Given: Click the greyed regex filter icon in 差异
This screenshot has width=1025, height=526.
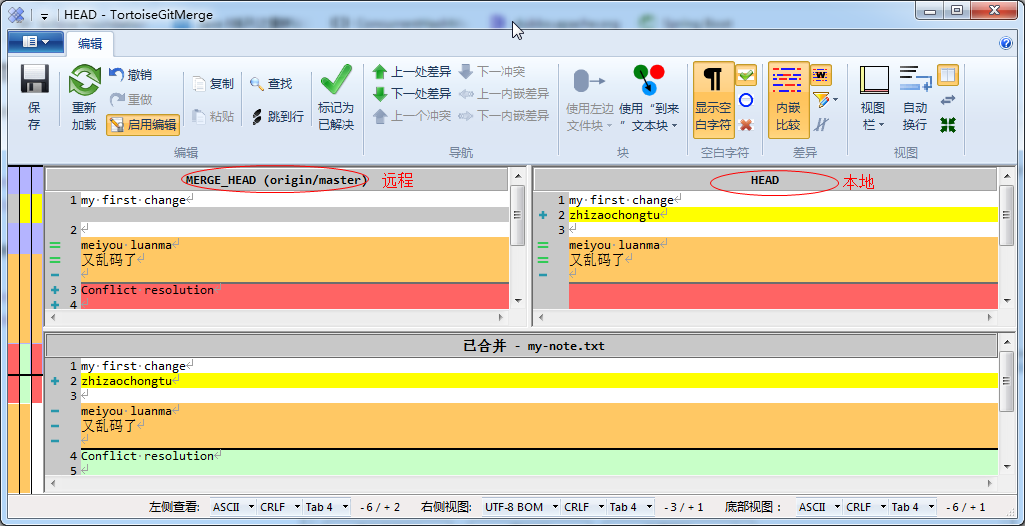Looking at the screenshot, I should click(x=821, y=124).
